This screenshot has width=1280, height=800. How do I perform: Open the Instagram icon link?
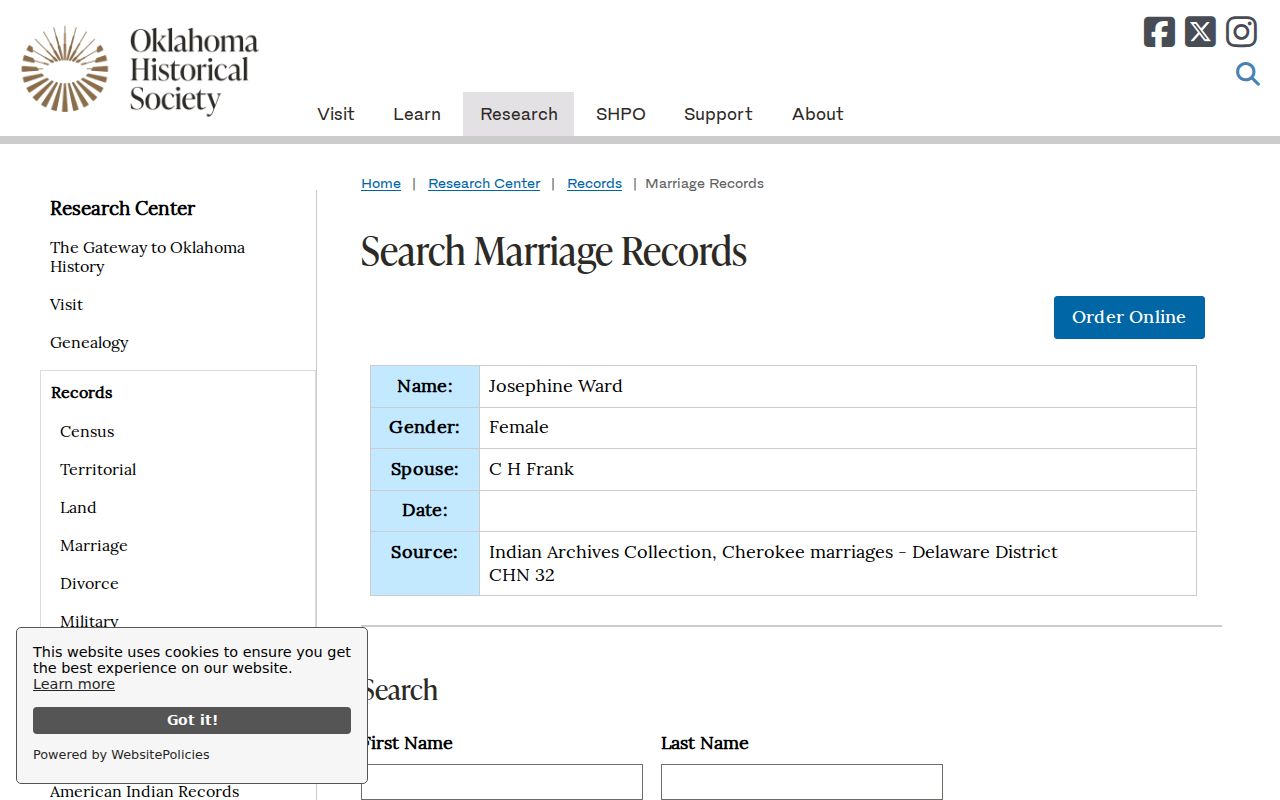1241,32
